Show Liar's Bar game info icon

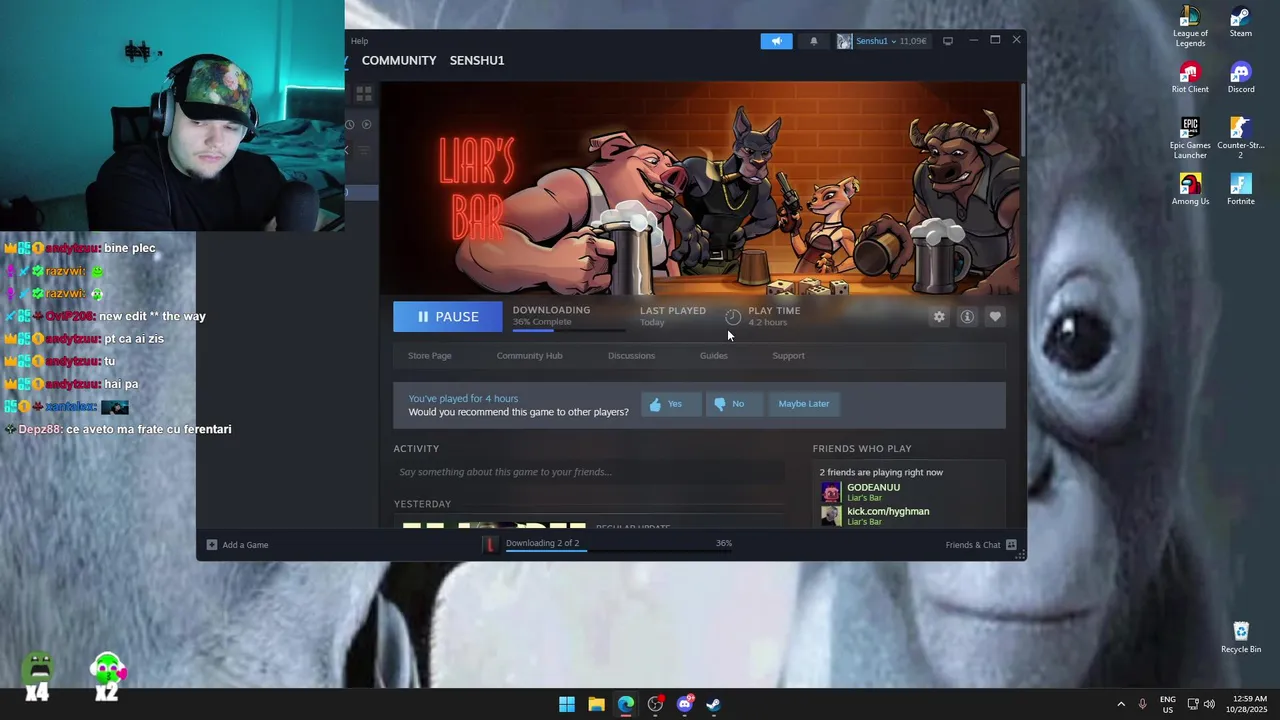[x=967, y=317]
